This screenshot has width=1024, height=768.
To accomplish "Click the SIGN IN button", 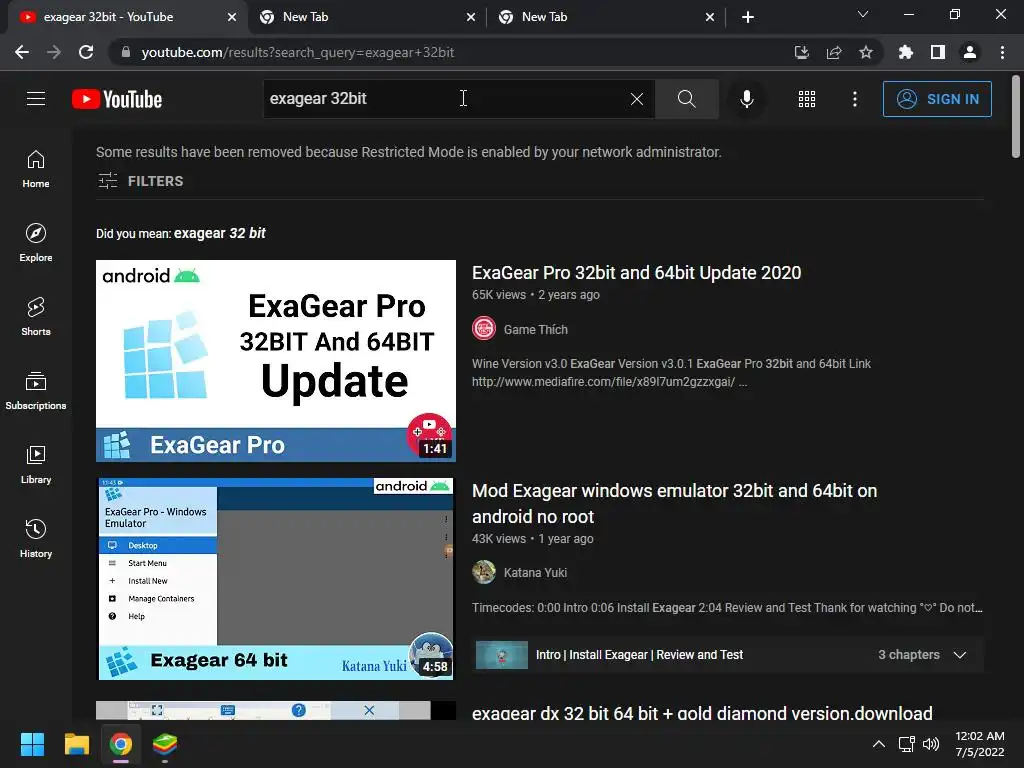I will pyautogui.click(x=937, y=99).
